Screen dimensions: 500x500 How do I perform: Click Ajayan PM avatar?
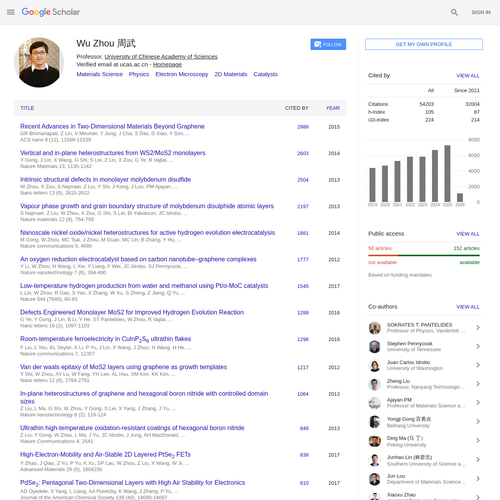point(375,403)
